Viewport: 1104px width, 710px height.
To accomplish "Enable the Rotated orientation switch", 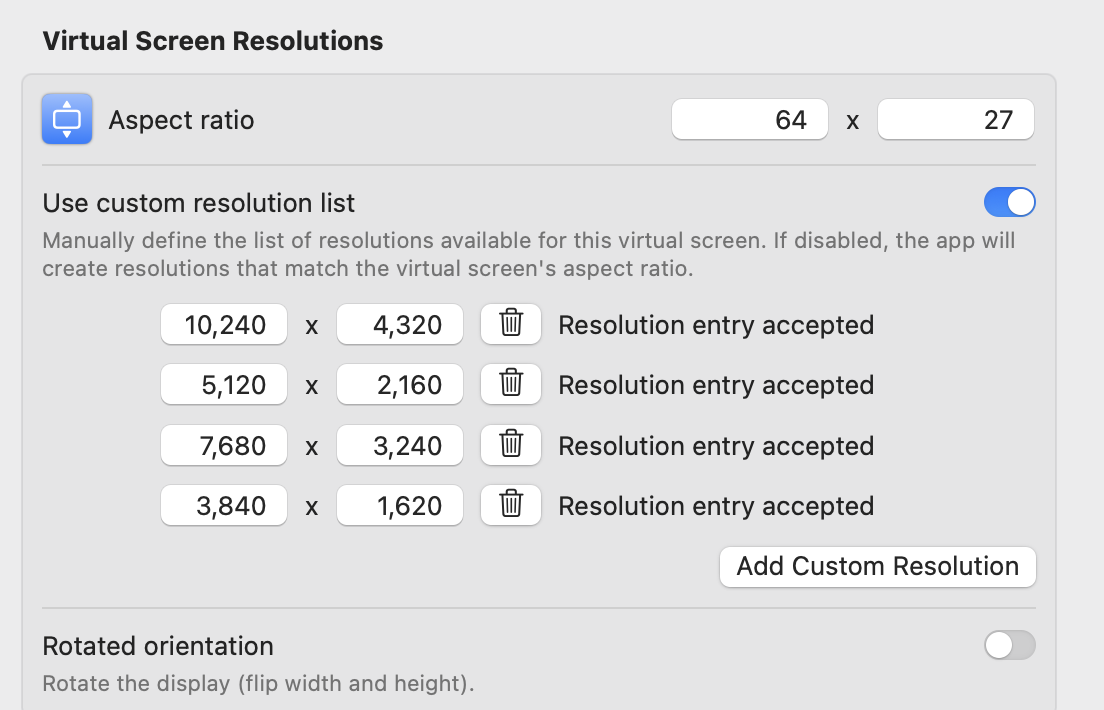I will tap(1009, 646).
